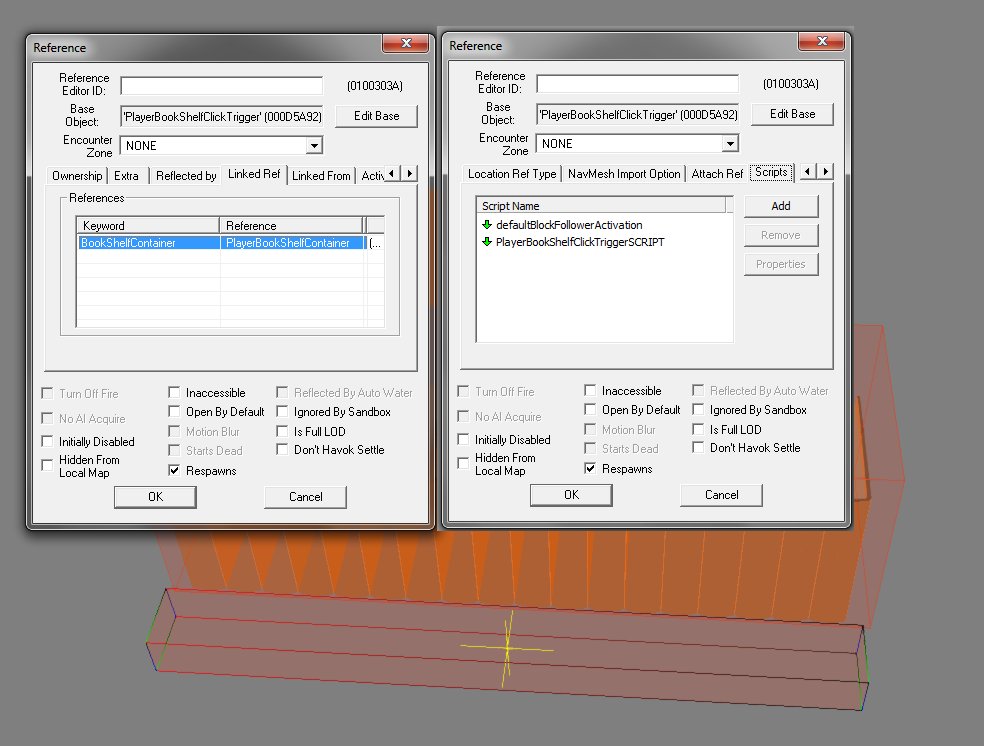984x746 pixels.
Task: Switch to the Extra tab
Action: pyautogui.click(x=127, y=176)
